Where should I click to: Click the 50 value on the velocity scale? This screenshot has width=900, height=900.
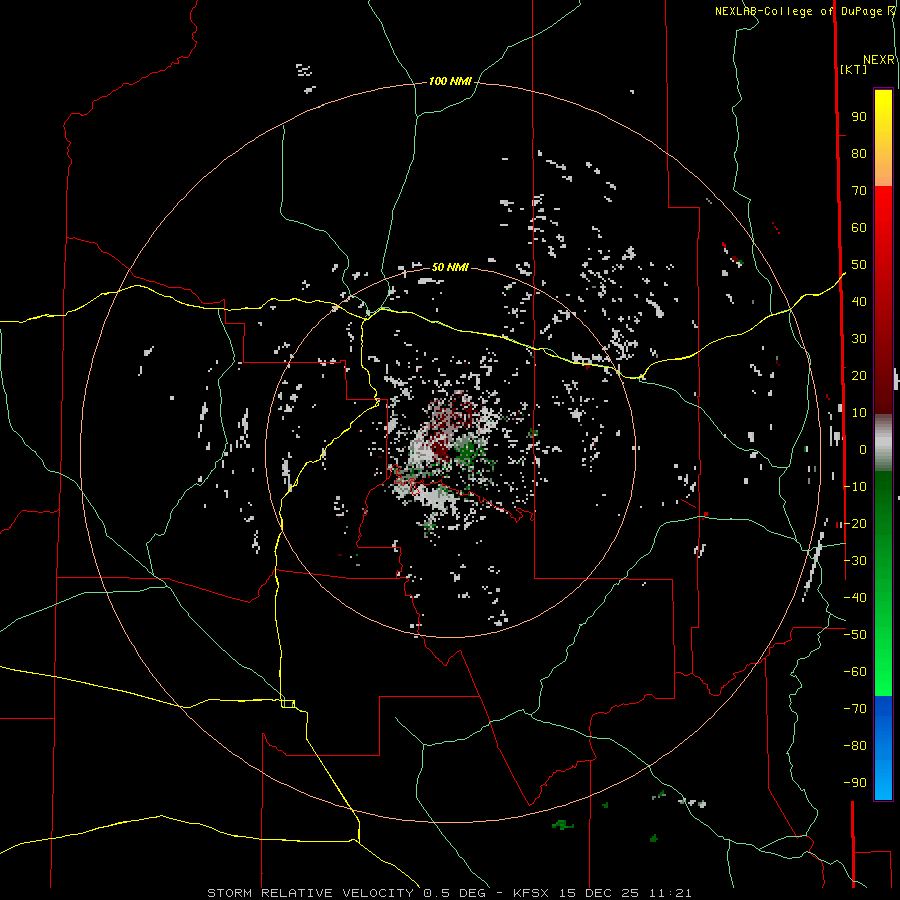pos(859,265)
